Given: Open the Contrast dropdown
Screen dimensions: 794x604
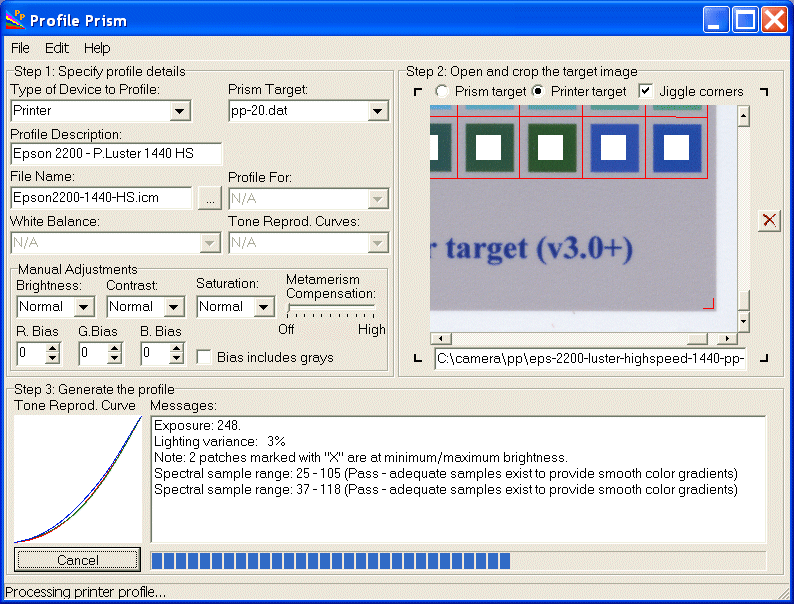Looking at the screenshot, I should [174, 307].
